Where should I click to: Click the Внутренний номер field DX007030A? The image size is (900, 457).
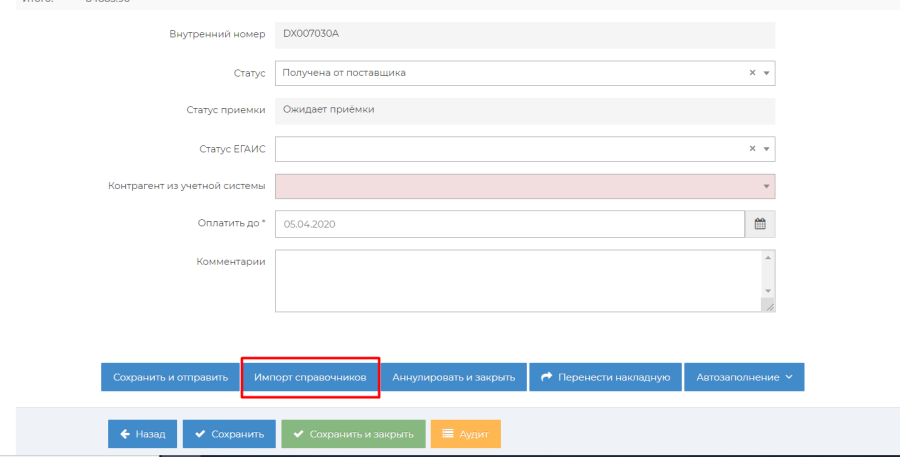point(525,34)
